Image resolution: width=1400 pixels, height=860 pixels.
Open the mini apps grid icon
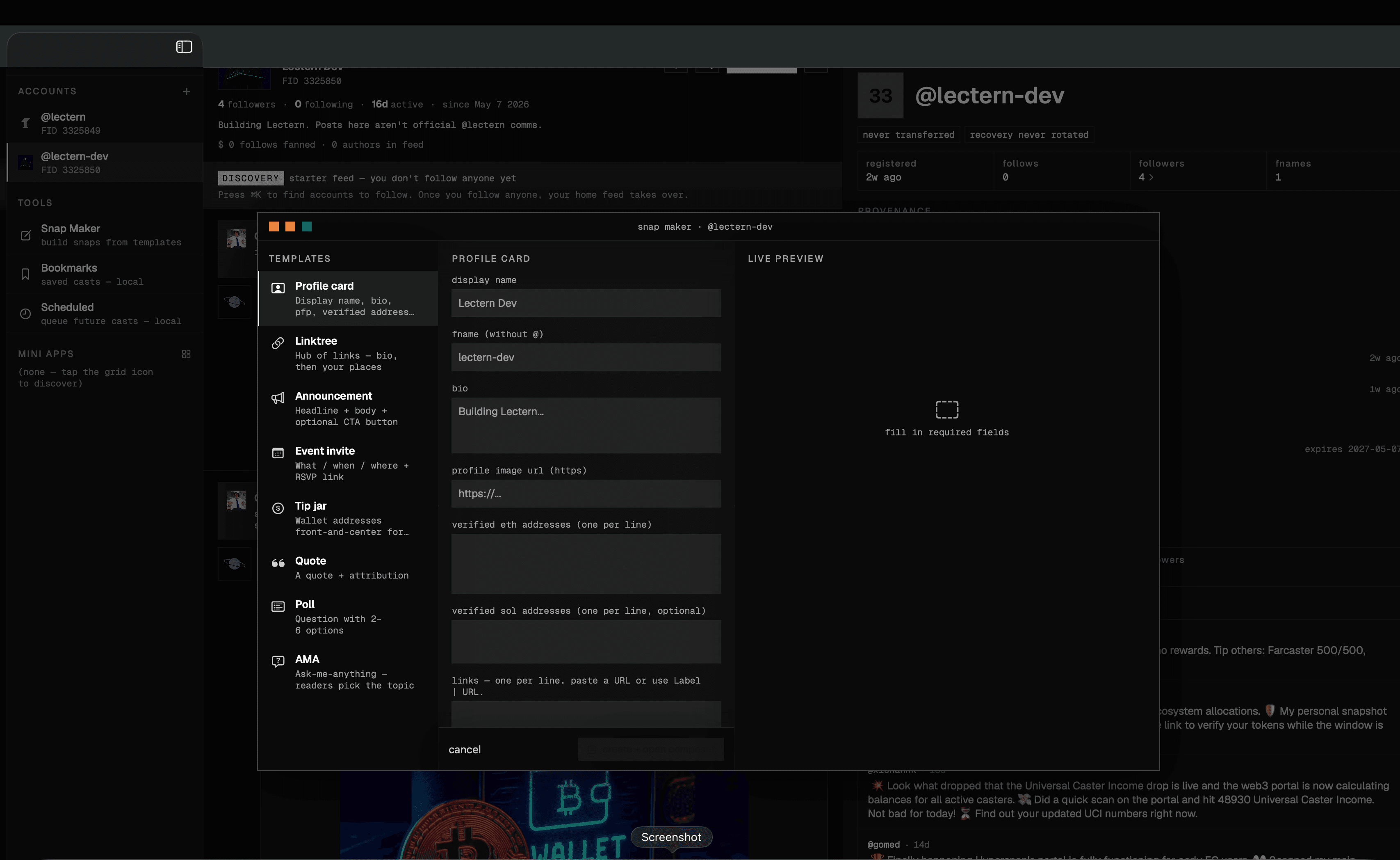(x=186, y=354)
